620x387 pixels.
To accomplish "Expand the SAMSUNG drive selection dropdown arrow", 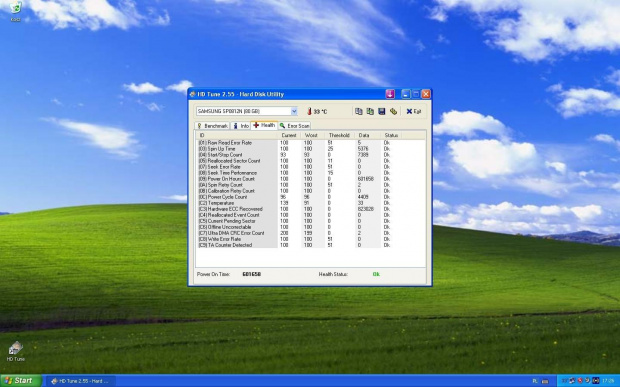I will pyautogui.click(x=294, y=111).
